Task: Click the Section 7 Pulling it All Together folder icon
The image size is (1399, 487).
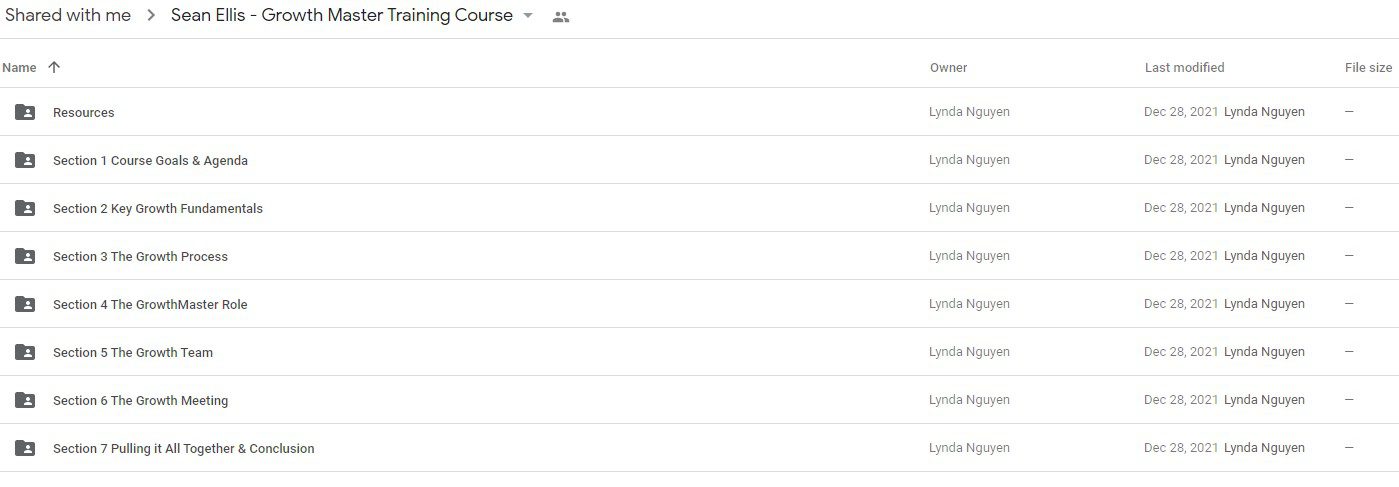Action: (x=25, y=448)
